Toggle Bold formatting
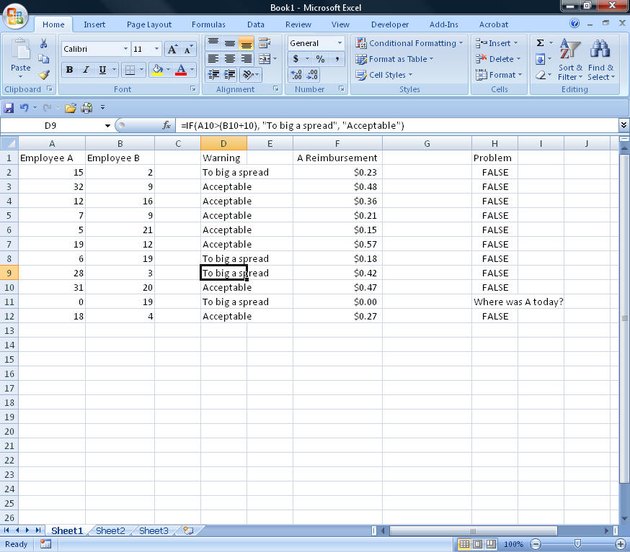Image resolution: width=630 pixels, height=552 pixels. click(x=70, y=70)
